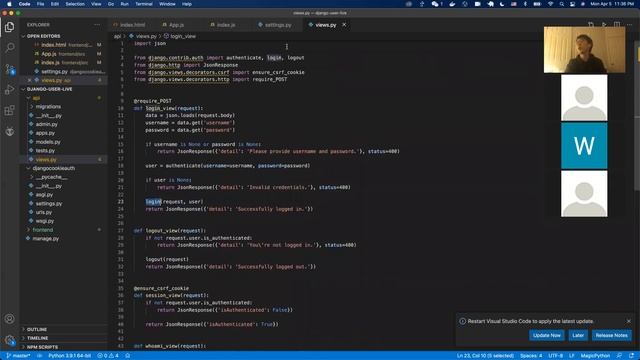Open the Accounts icon in activity bar
640x360 pixels.
[9, 319]
